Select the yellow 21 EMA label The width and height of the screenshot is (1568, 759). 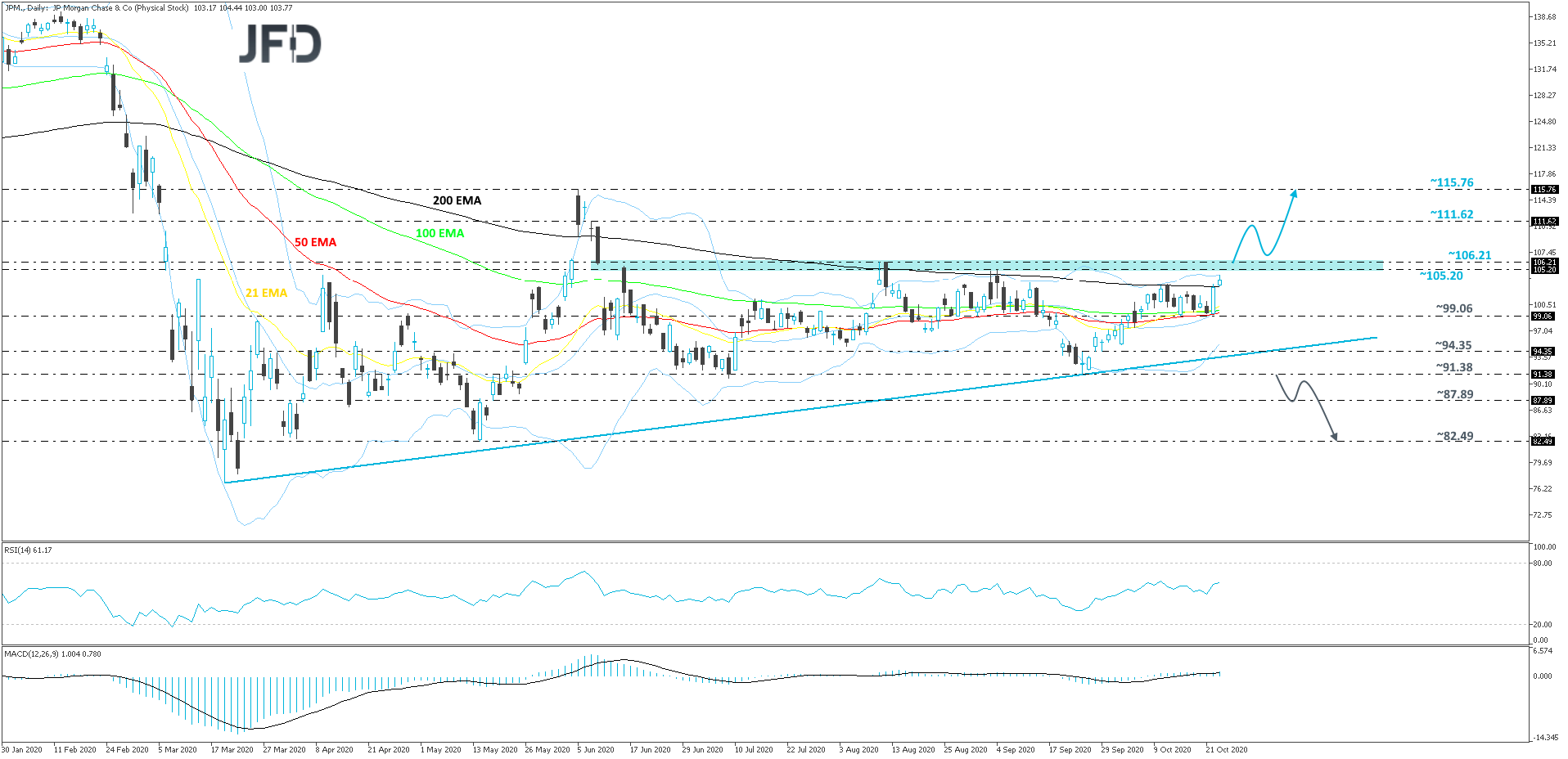click(266, 293)
